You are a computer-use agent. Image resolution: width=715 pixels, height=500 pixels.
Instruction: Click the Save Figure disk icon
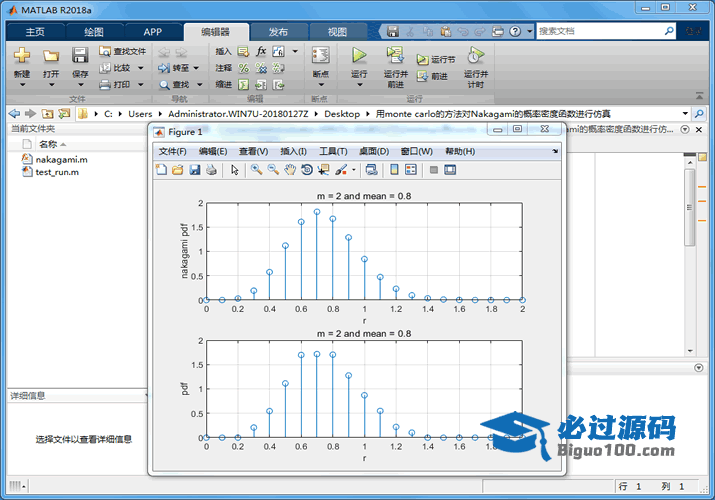click(195, 170)
